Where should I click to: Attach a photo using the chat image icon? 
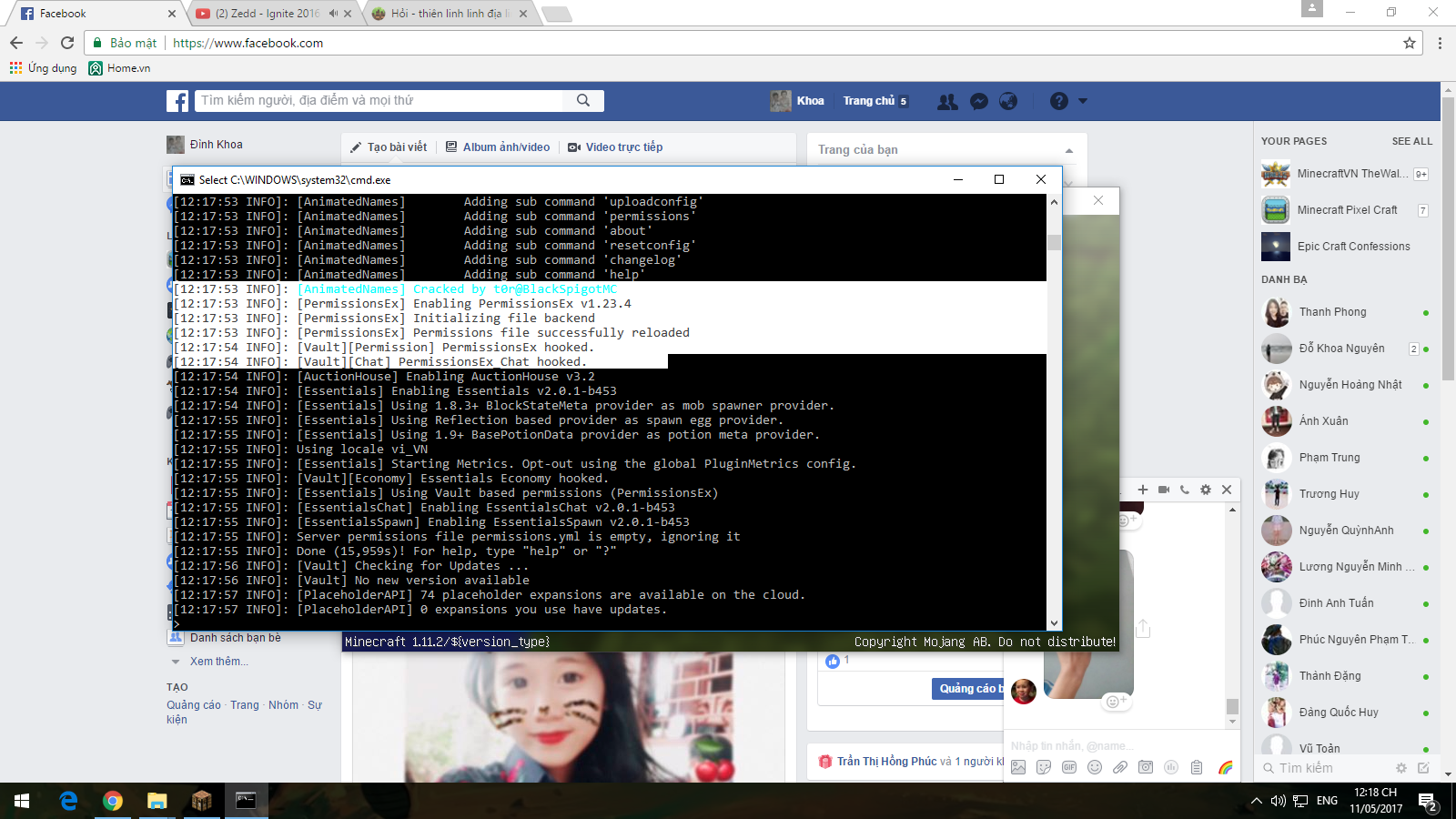coord(1018,767)
